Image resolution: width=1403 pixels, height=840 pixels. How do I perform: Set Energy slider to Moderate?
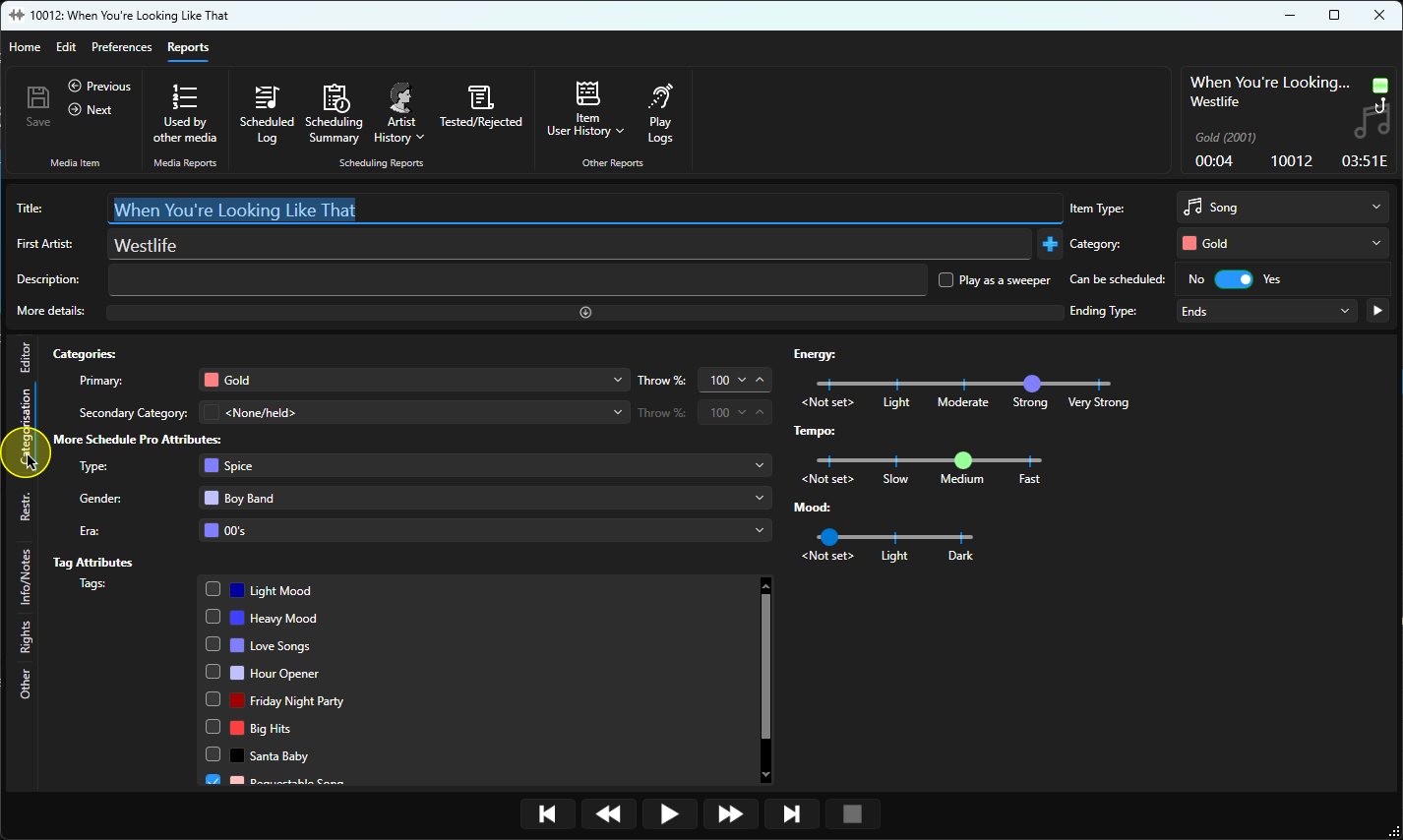click(963, 384)
